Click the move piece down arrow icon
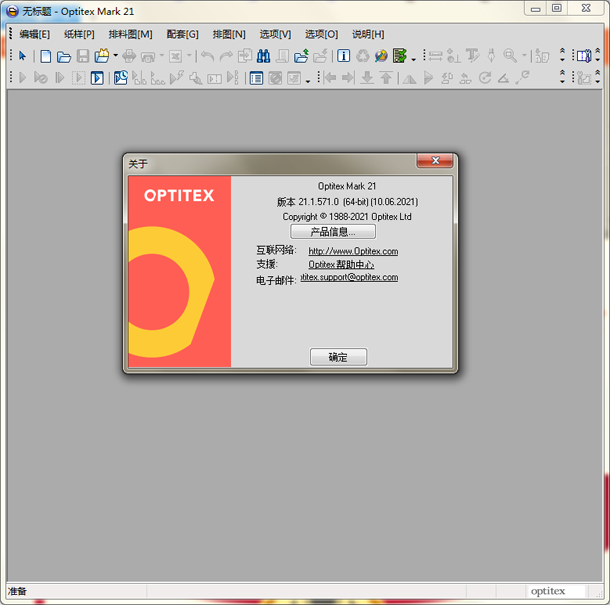610x605 pixels. [367, 78]
